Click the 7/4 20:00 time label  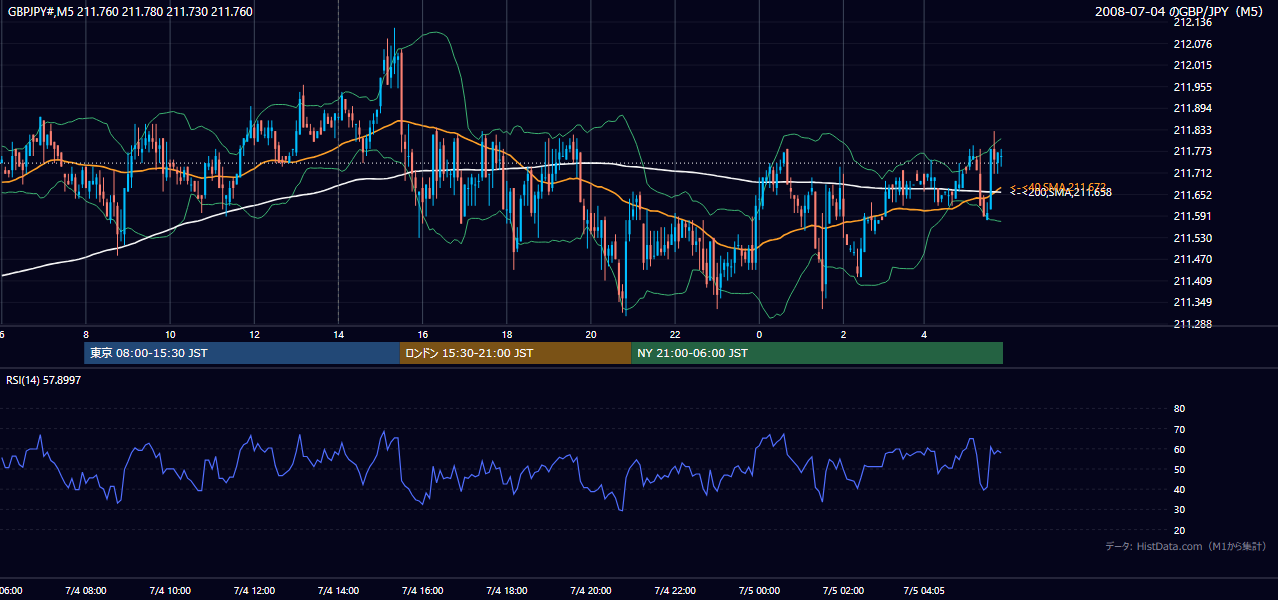click(591, 591)
